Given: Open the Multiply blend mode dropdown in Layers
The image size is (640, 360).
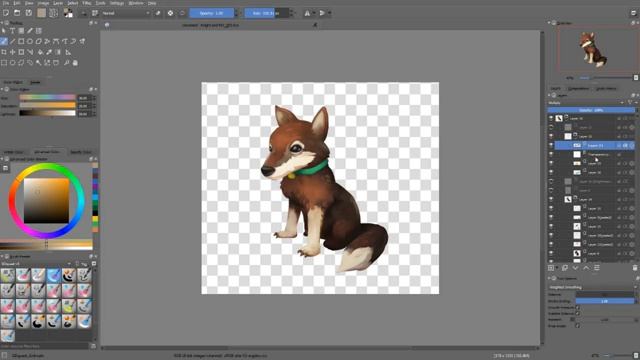Looking at the screenshot, I should tap(586, 103).
